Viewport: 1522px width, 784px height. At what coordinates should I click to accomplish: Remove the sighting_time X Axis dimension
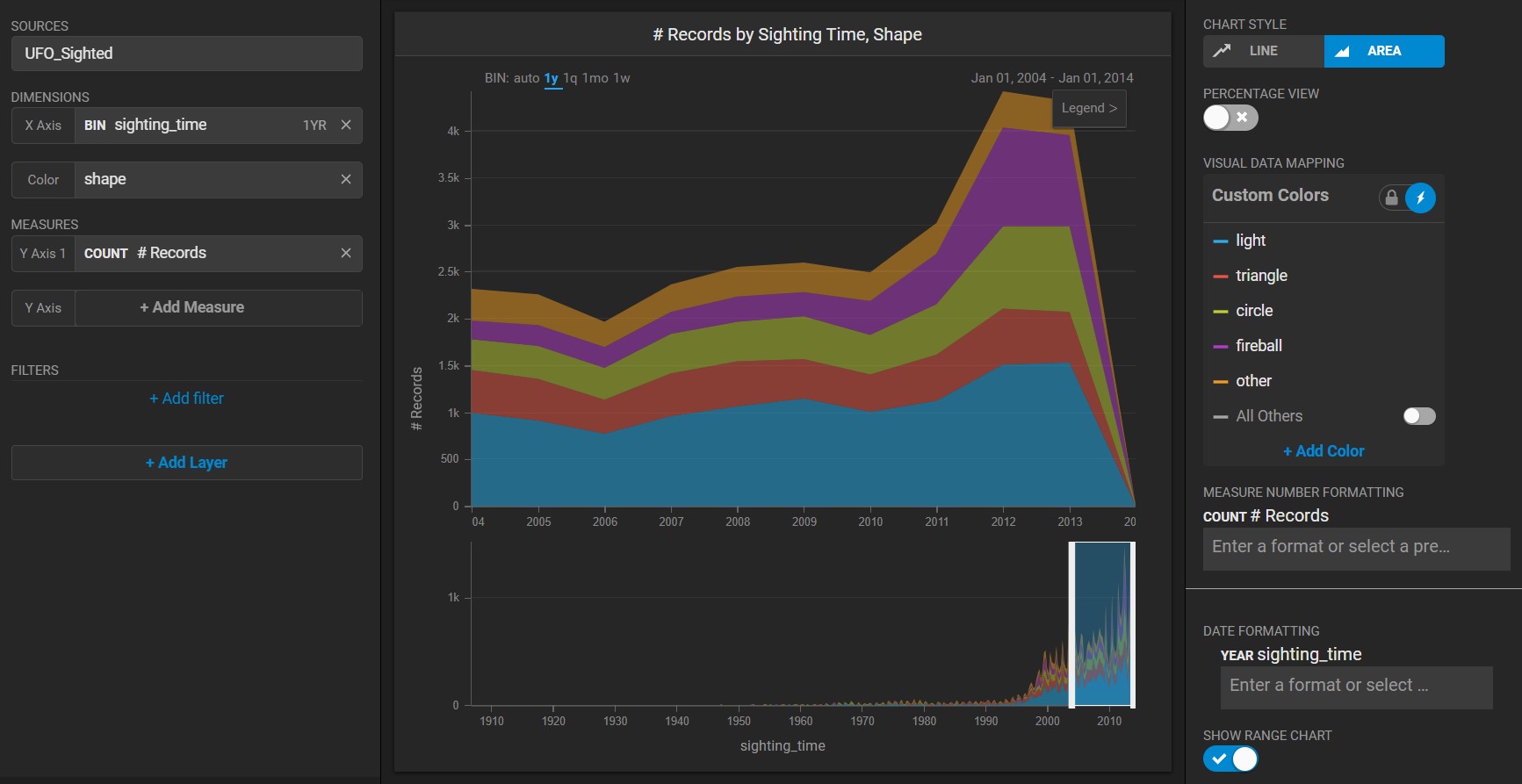click(x=346, y=125)
